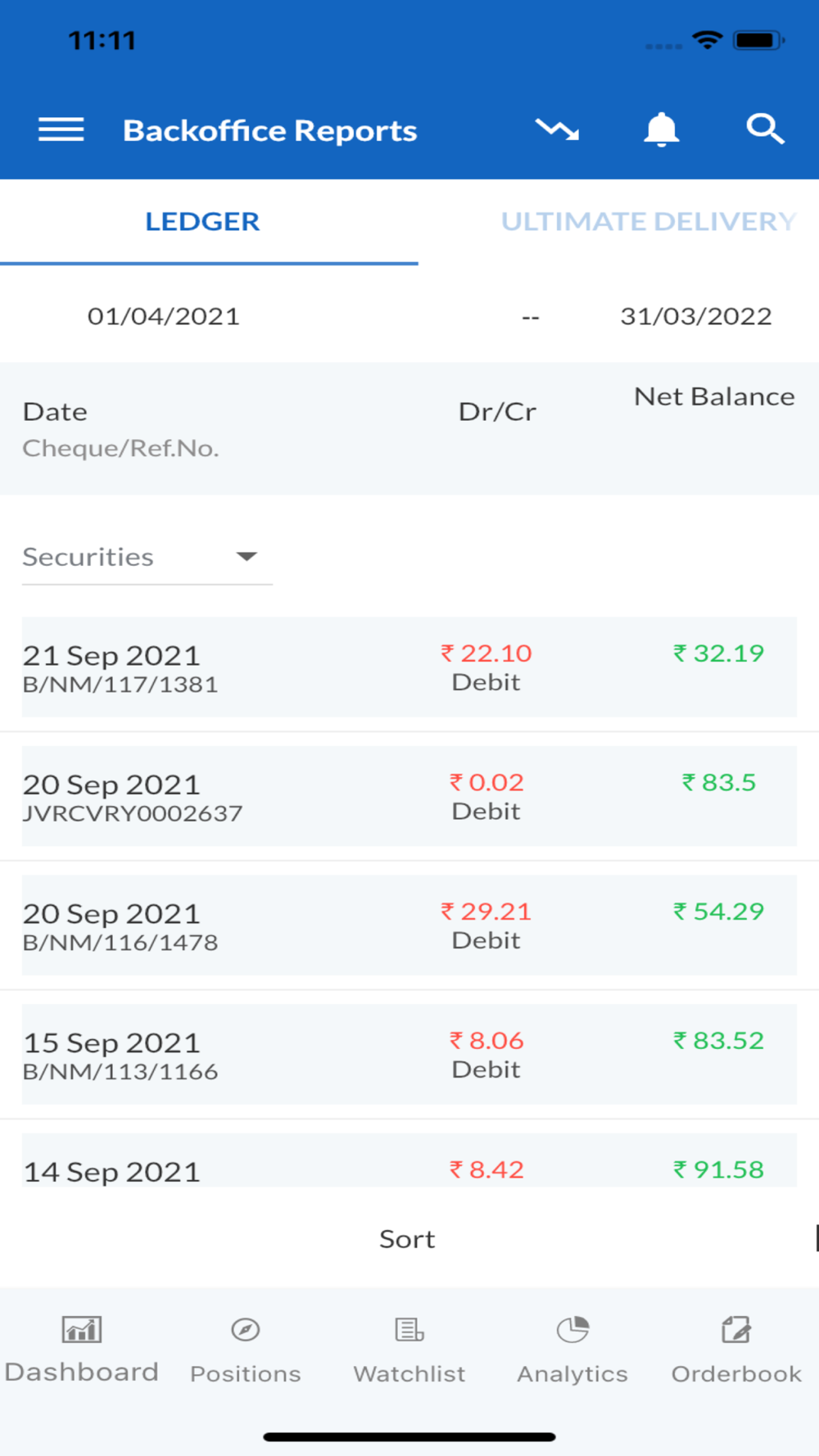Tap the search magnifier icon
Screen dimensions: 819x1456
click(765, 129)
